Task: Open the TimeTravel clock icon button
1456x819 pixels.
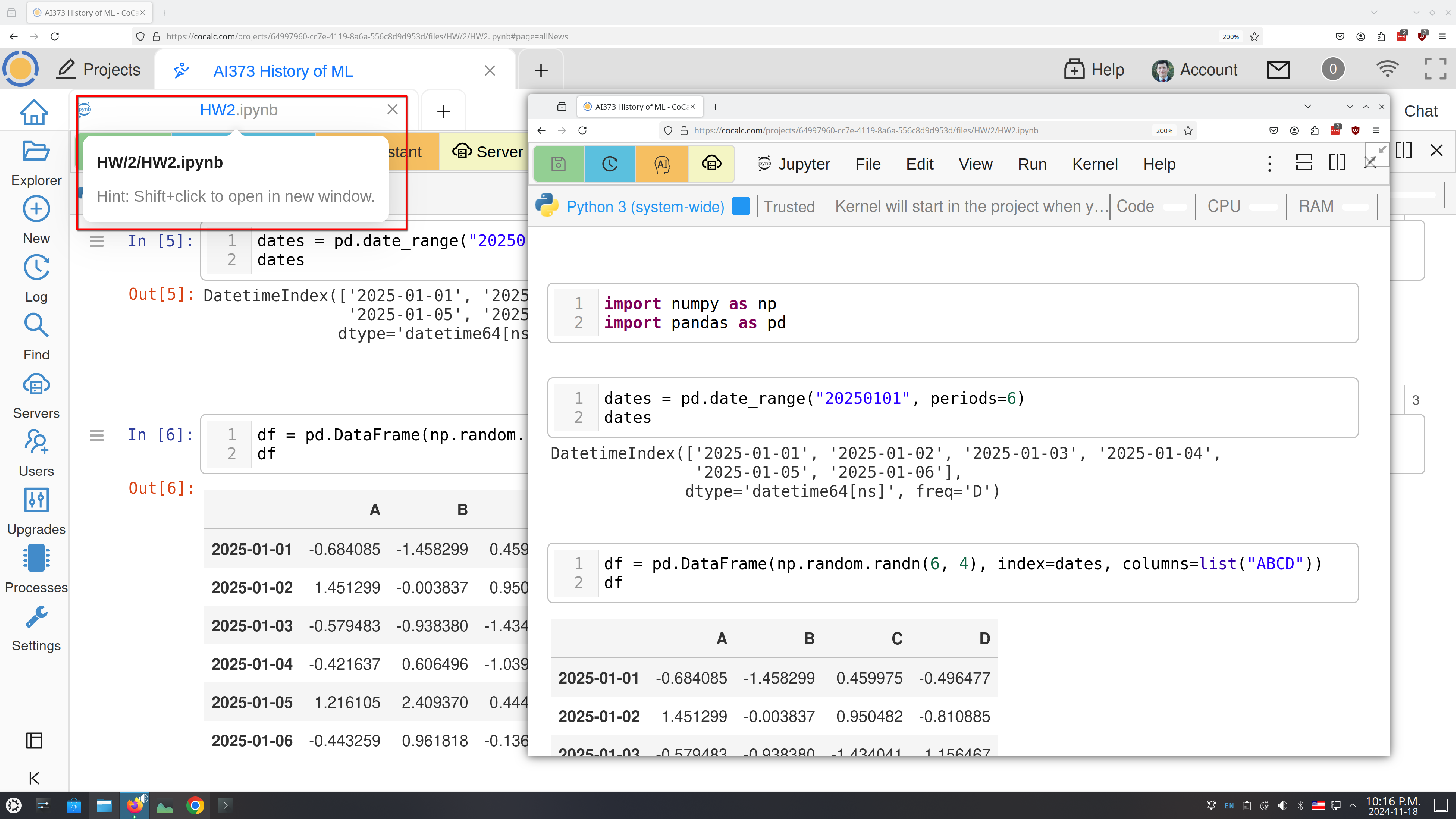Action: (x=609, y=164)
